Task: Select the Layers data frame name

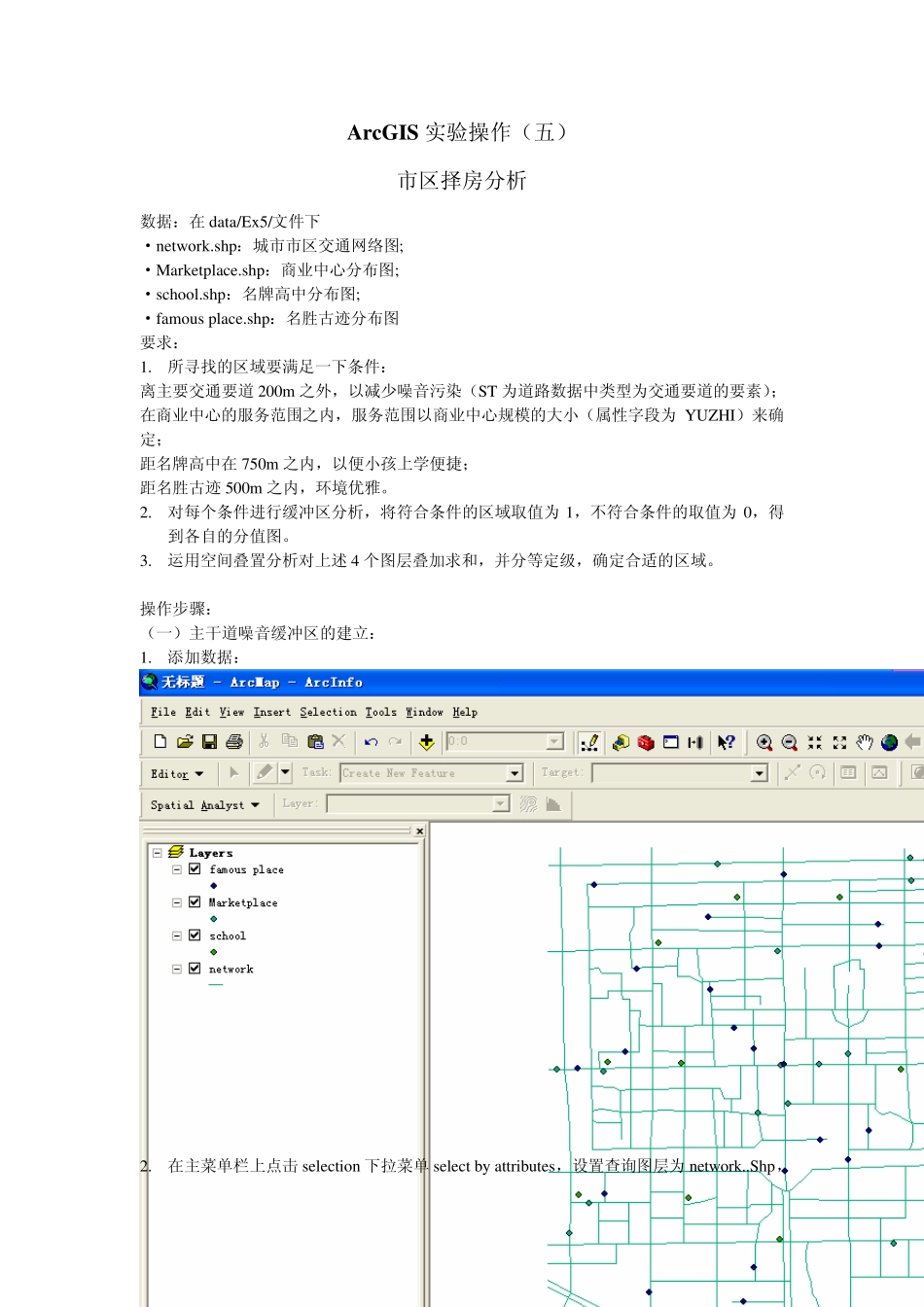Action: [210, 853]
